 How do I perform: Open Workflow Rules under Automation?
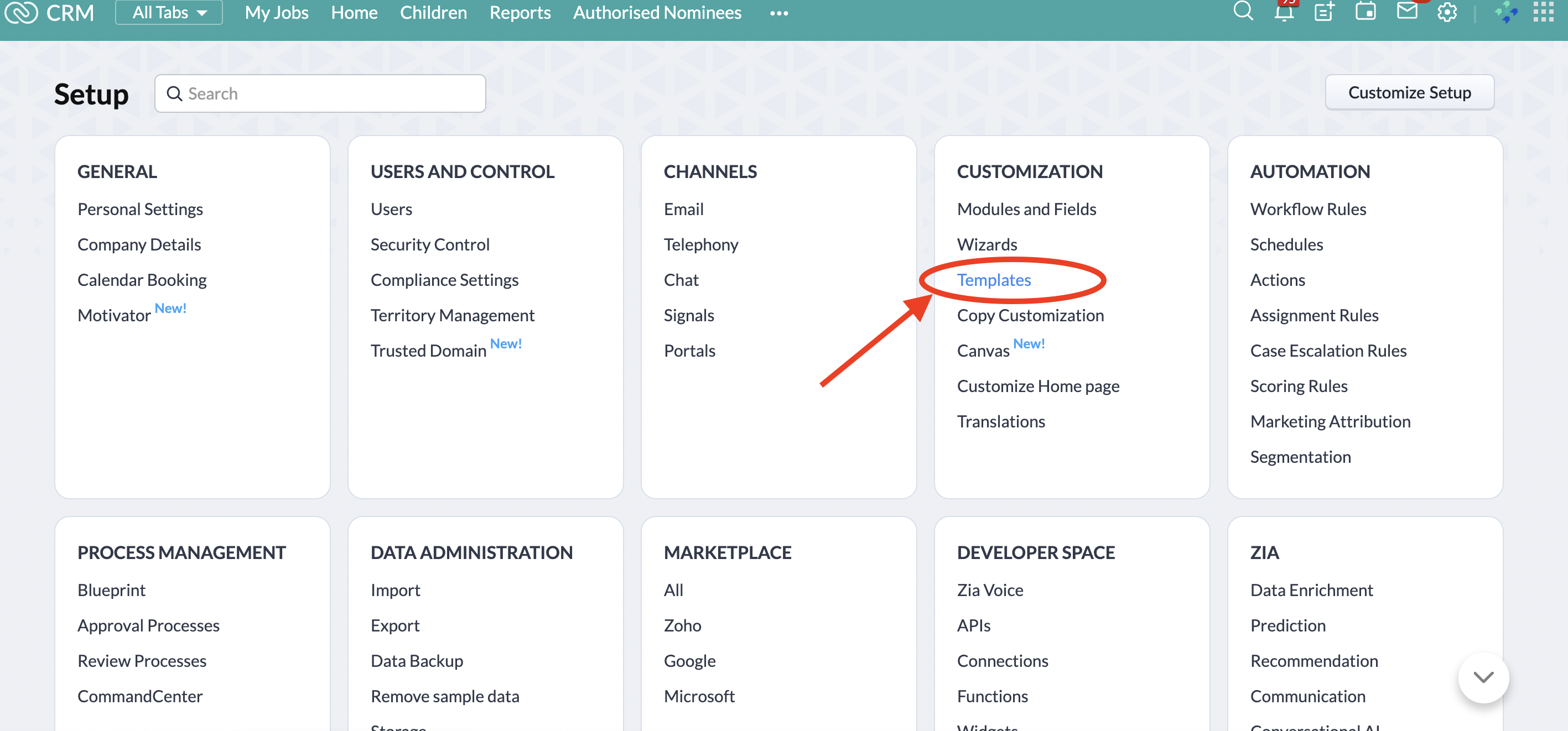tap(1307, 209)
